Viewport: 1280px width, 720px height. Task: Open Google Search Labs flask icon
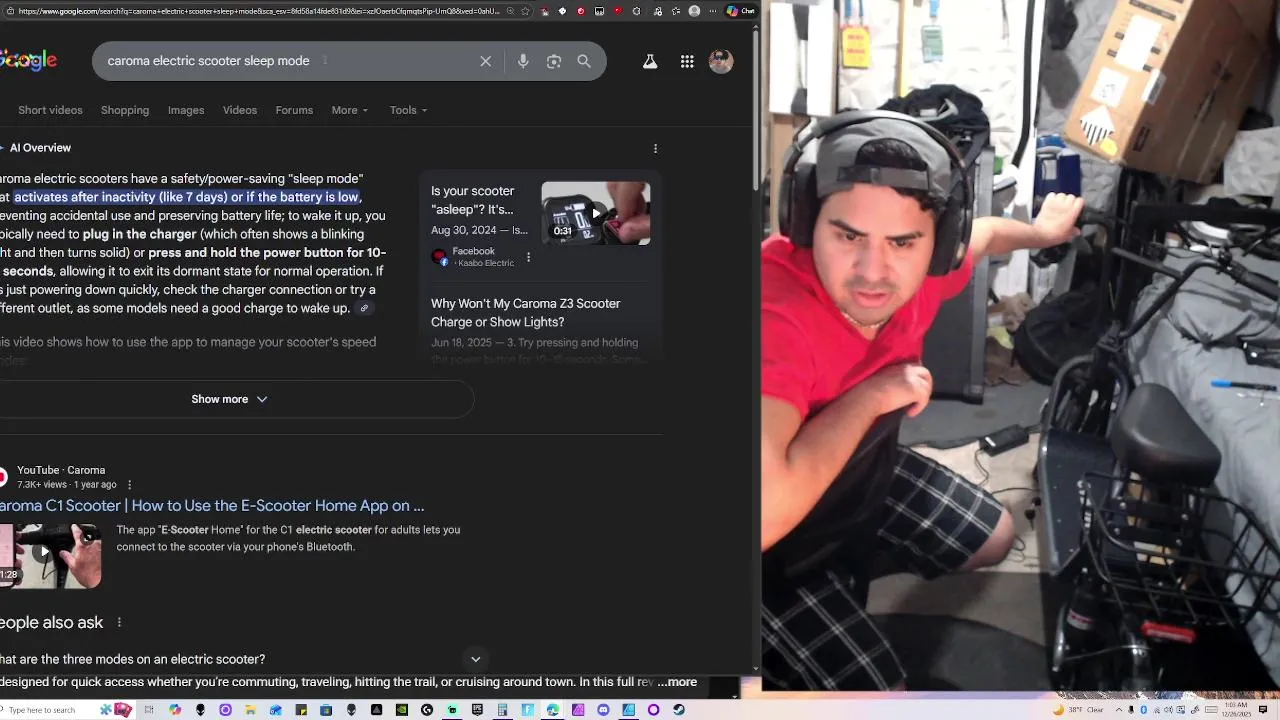(650, 61)
